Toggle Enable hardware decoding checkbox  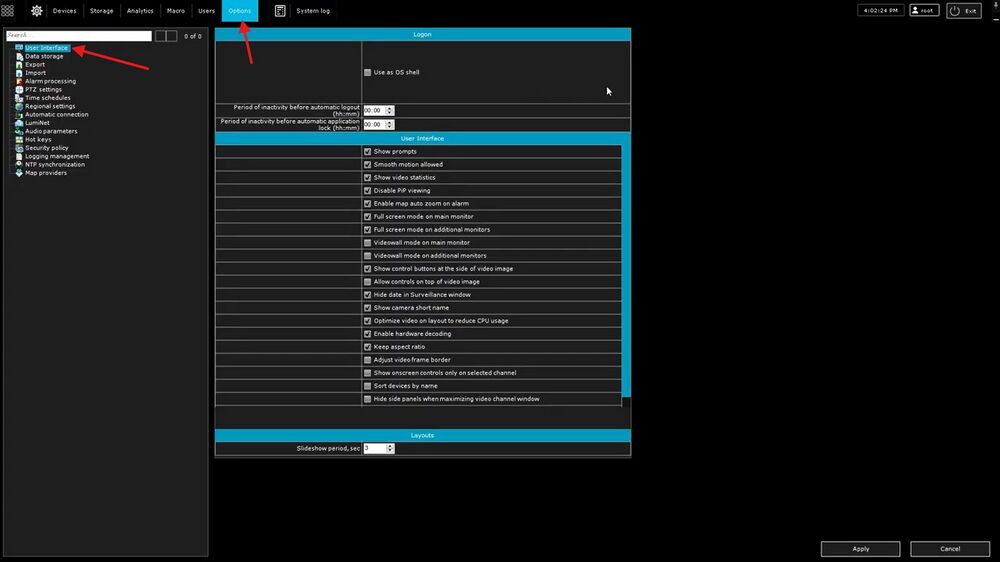click(x=367, y=334)
